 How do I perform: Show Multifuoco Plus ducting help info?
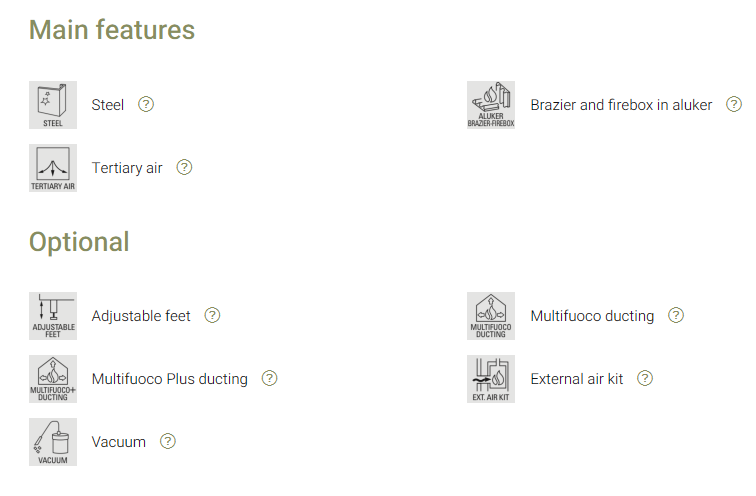coord(269,378)
